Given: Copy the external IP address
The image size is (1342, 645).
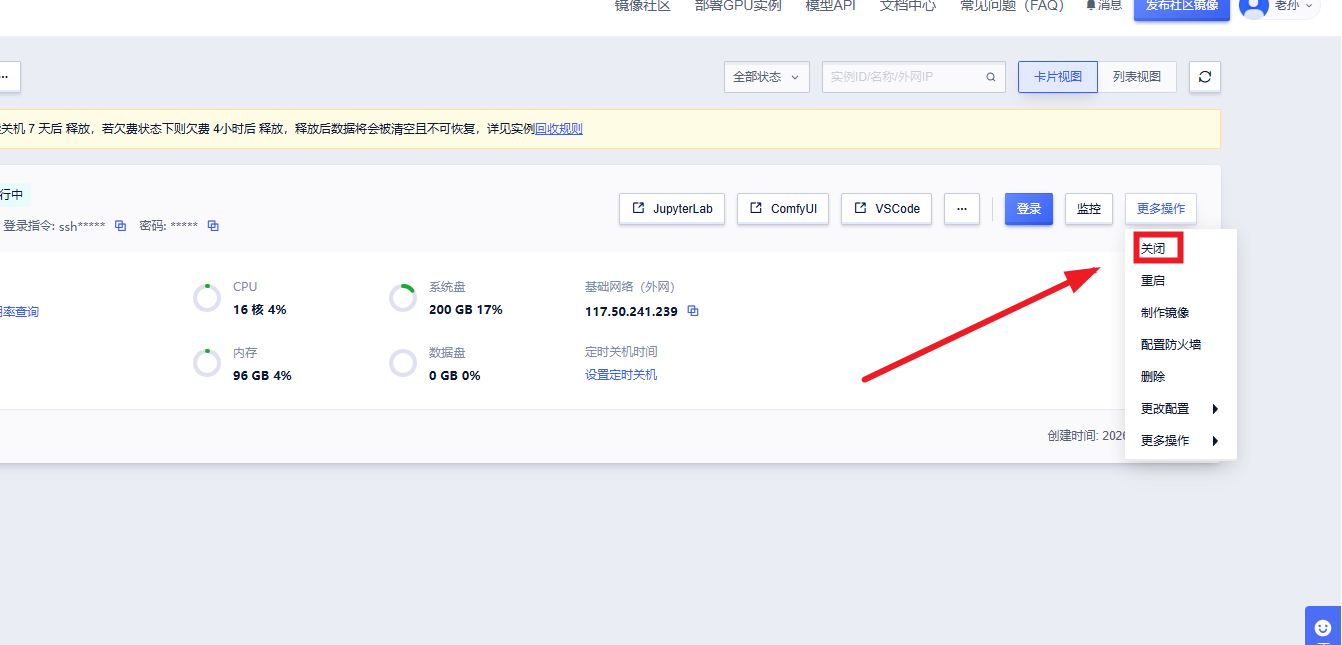Looking at the screenshot, I should pyautogui.click(x=693, y=311).
